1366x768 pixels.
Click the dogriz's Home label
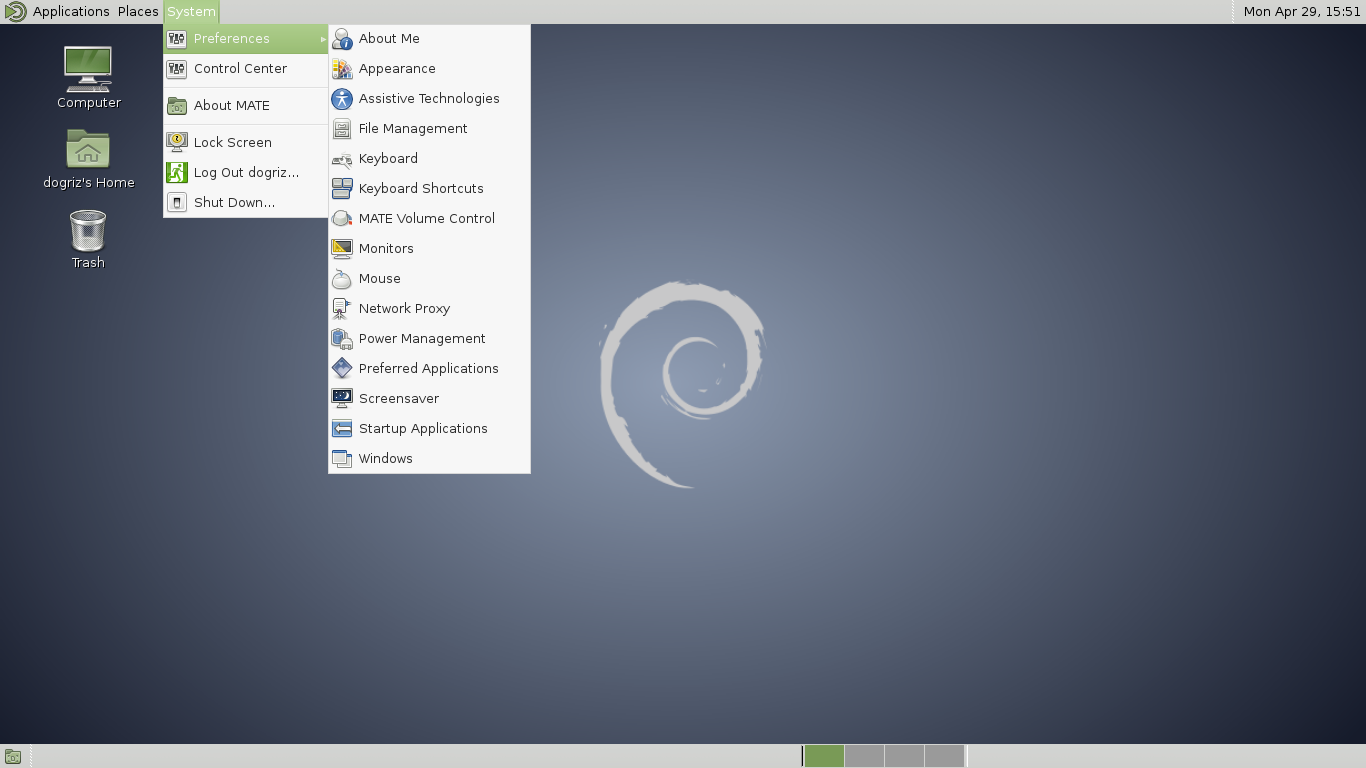pos(89,183)
